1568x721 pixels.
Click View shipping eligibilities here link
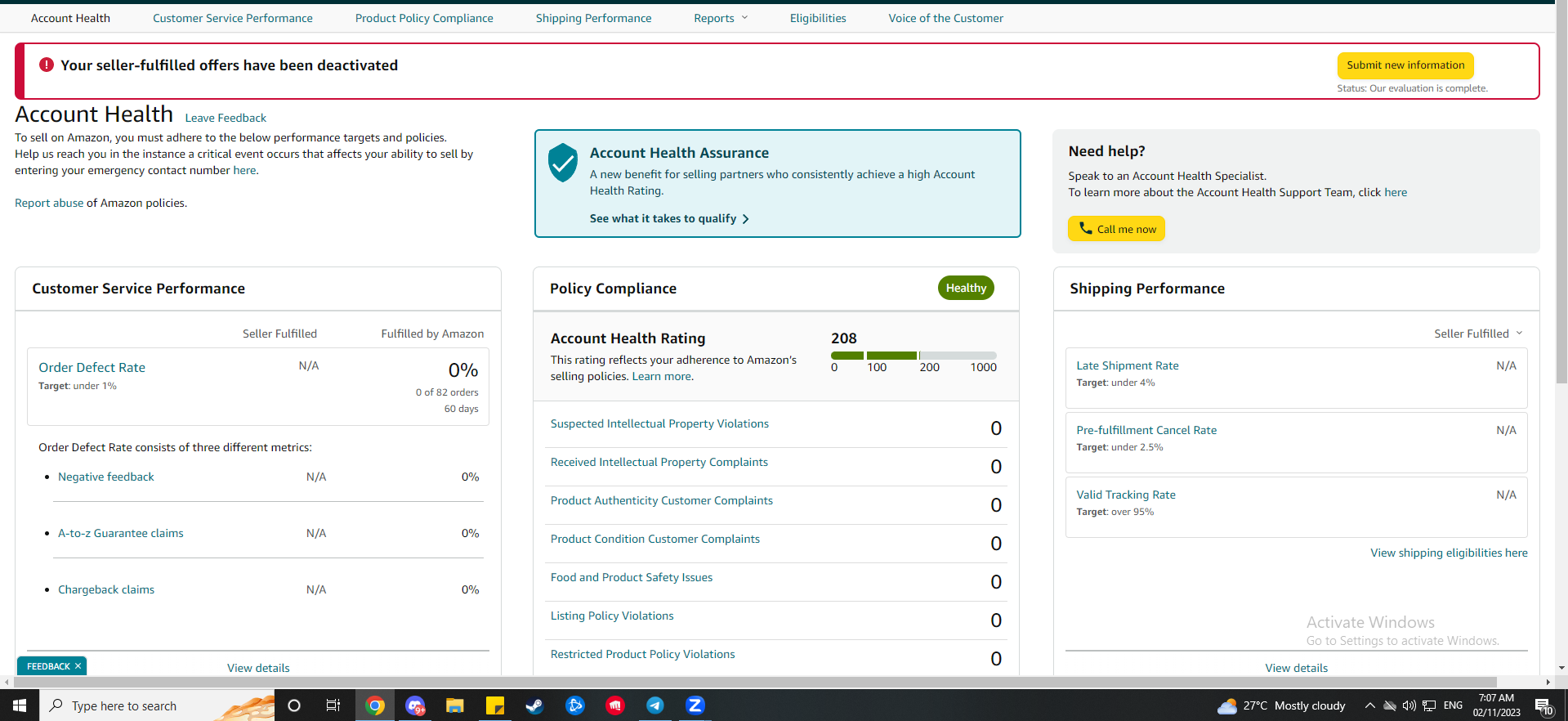pyautogui.click(x=1449, y=553)
